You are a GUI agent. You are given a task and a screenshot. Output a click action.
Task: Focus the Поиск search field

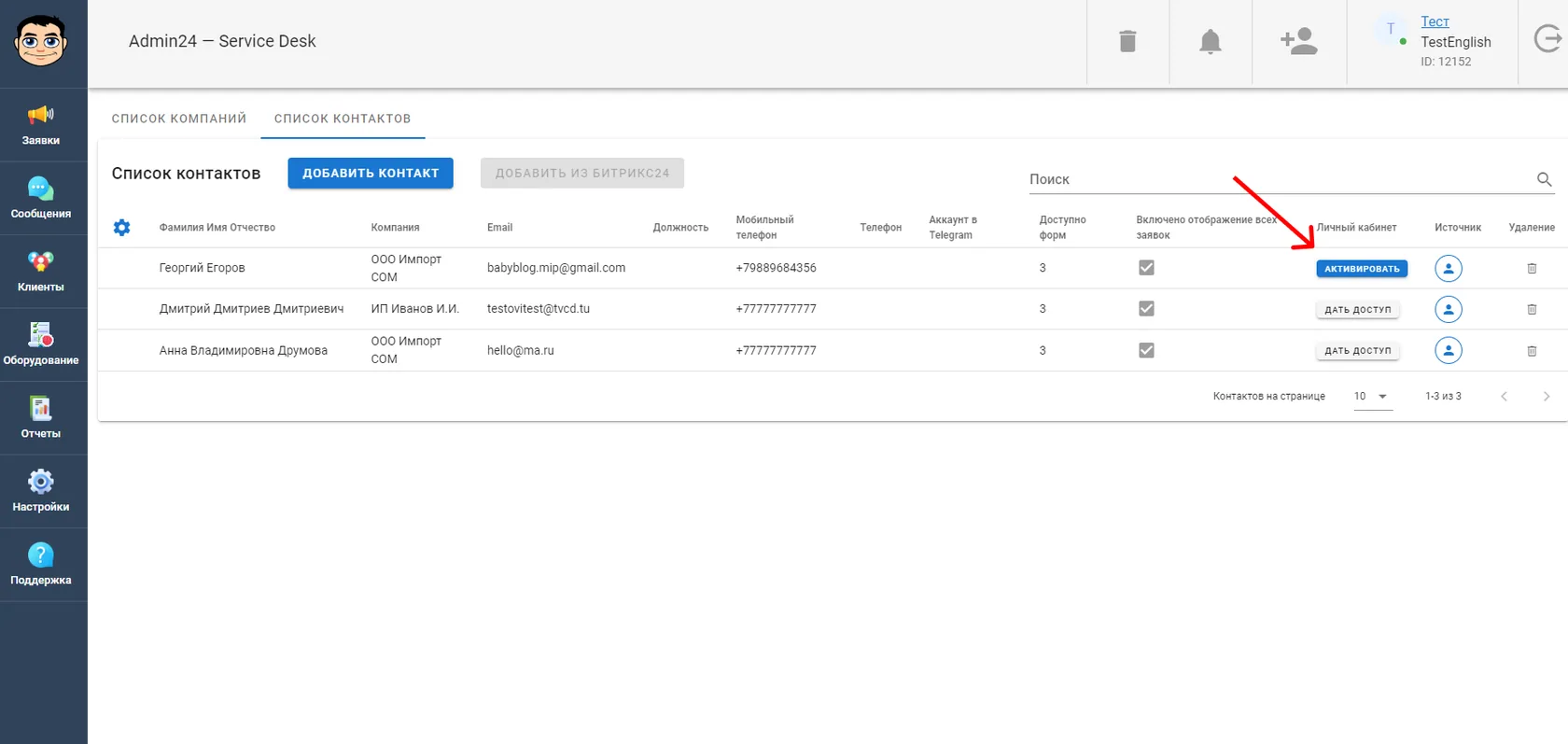tap(1281, 179)
